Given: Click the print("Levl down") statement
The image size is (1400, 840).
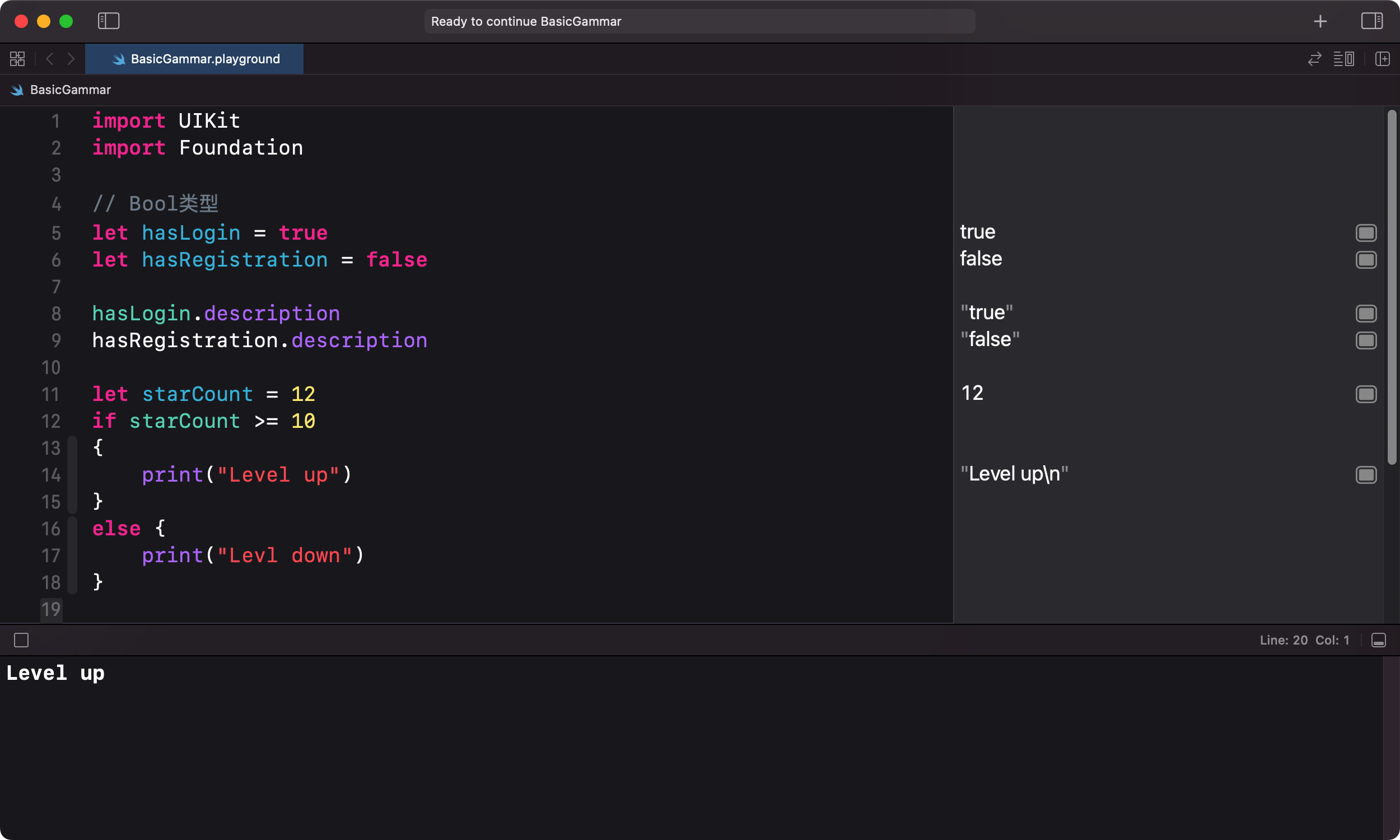Looking at the screenshot, I should point(253,556).
